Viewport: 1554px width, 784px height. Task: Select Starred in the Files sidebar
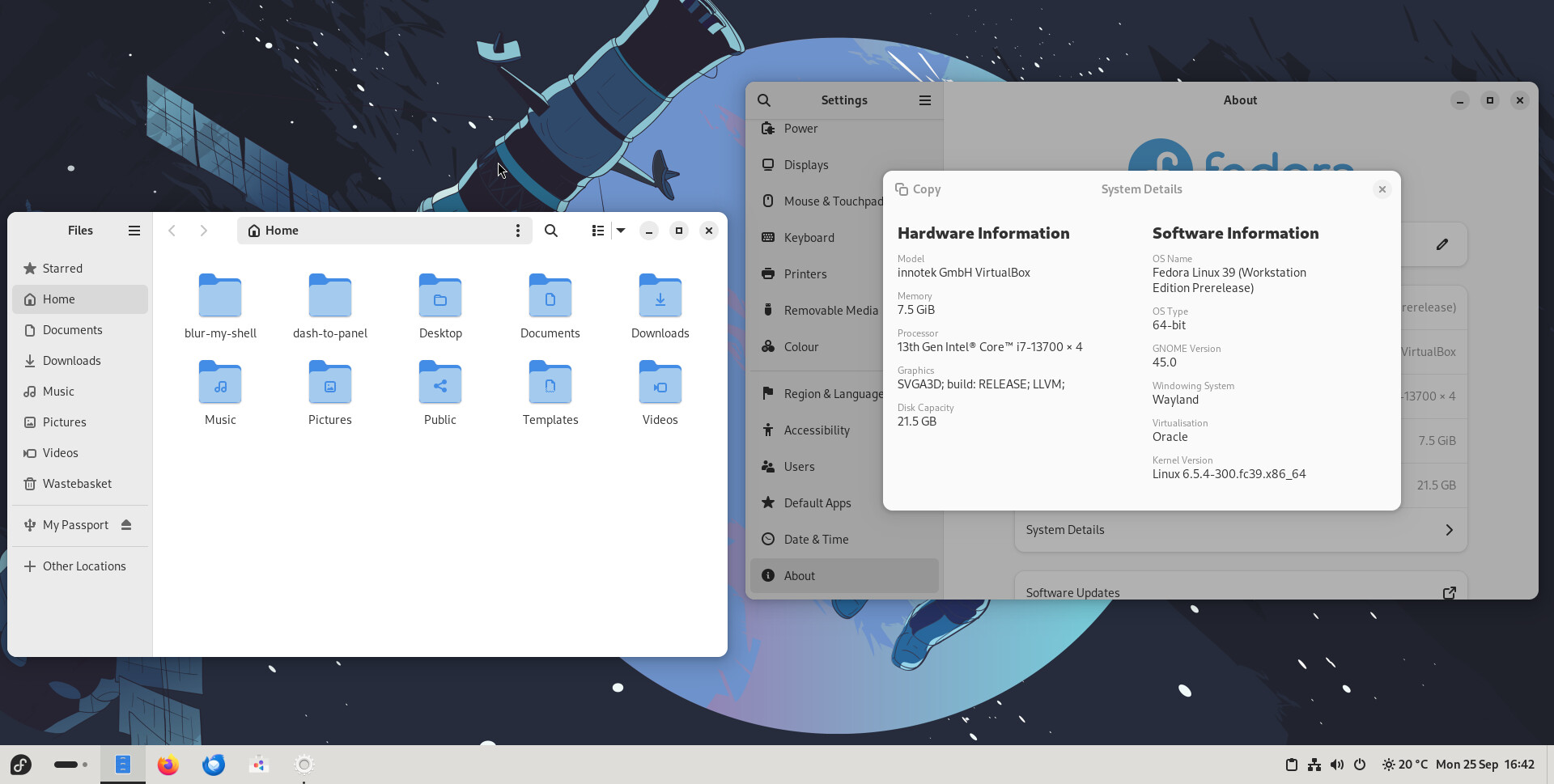80,269
